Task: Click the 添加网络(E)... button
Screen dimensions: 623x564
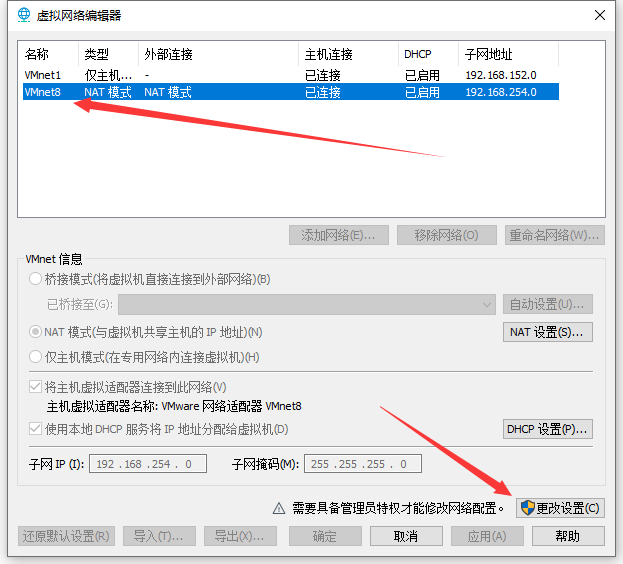Action: click(339, 235)
